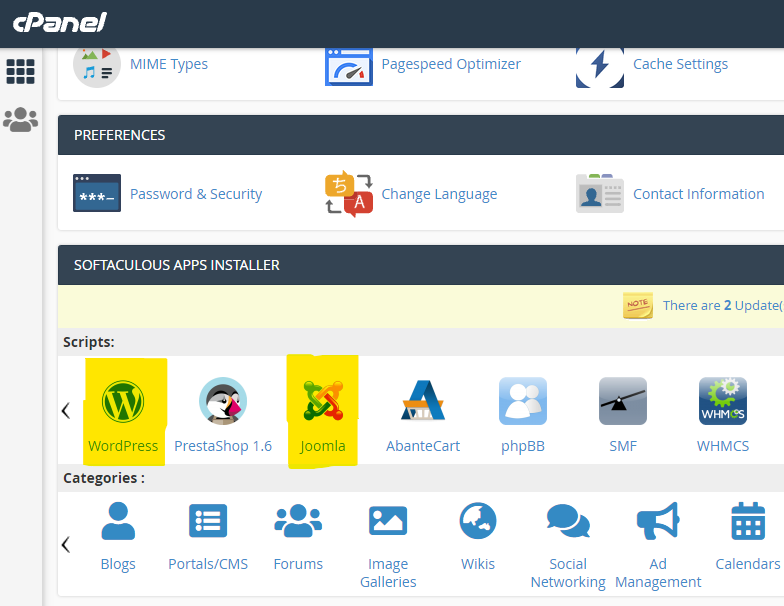The height and width of the screenshot is (606, 784).
Task: Collapse the SOFTACULOUS APPS INSTALLER header
Action: point(421,265)
